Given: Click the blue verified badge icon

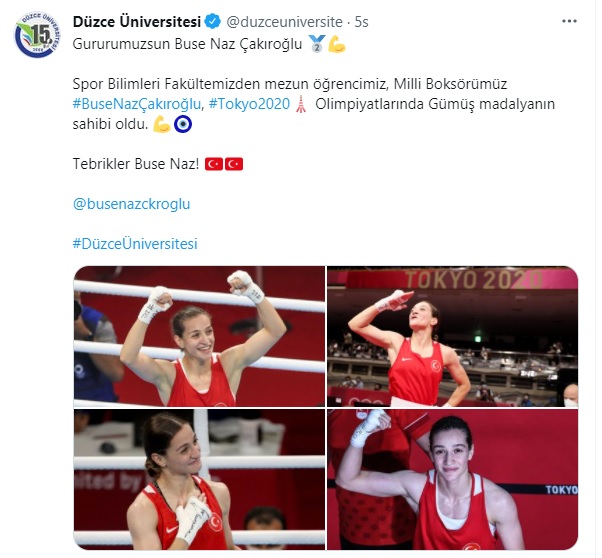Looking at the screenshot, I should [213, 22].
